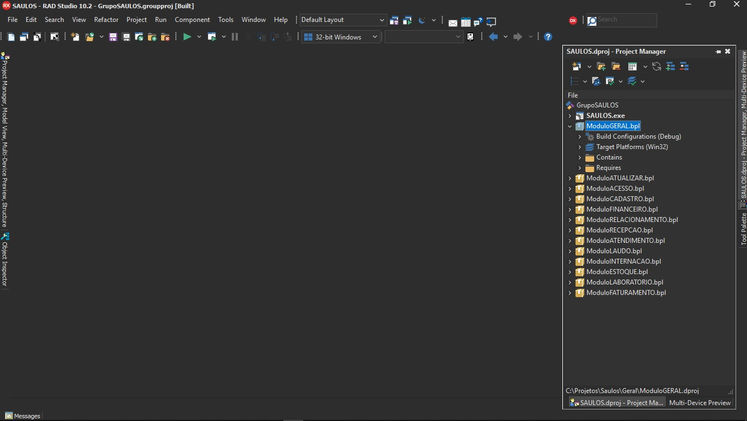Select ModuloESTOQUE.bpl in project tree

(617, 272)
